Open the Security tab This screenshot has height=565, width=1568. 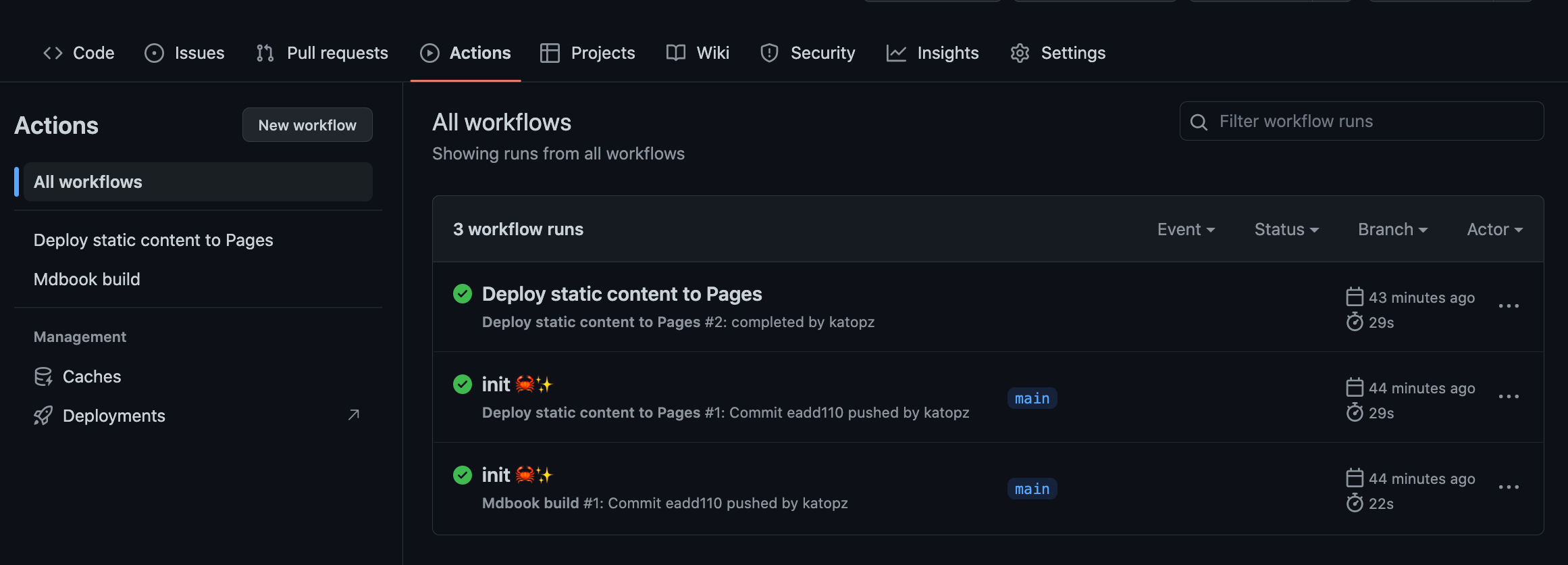pyautogui.click(x=808, y=53)
